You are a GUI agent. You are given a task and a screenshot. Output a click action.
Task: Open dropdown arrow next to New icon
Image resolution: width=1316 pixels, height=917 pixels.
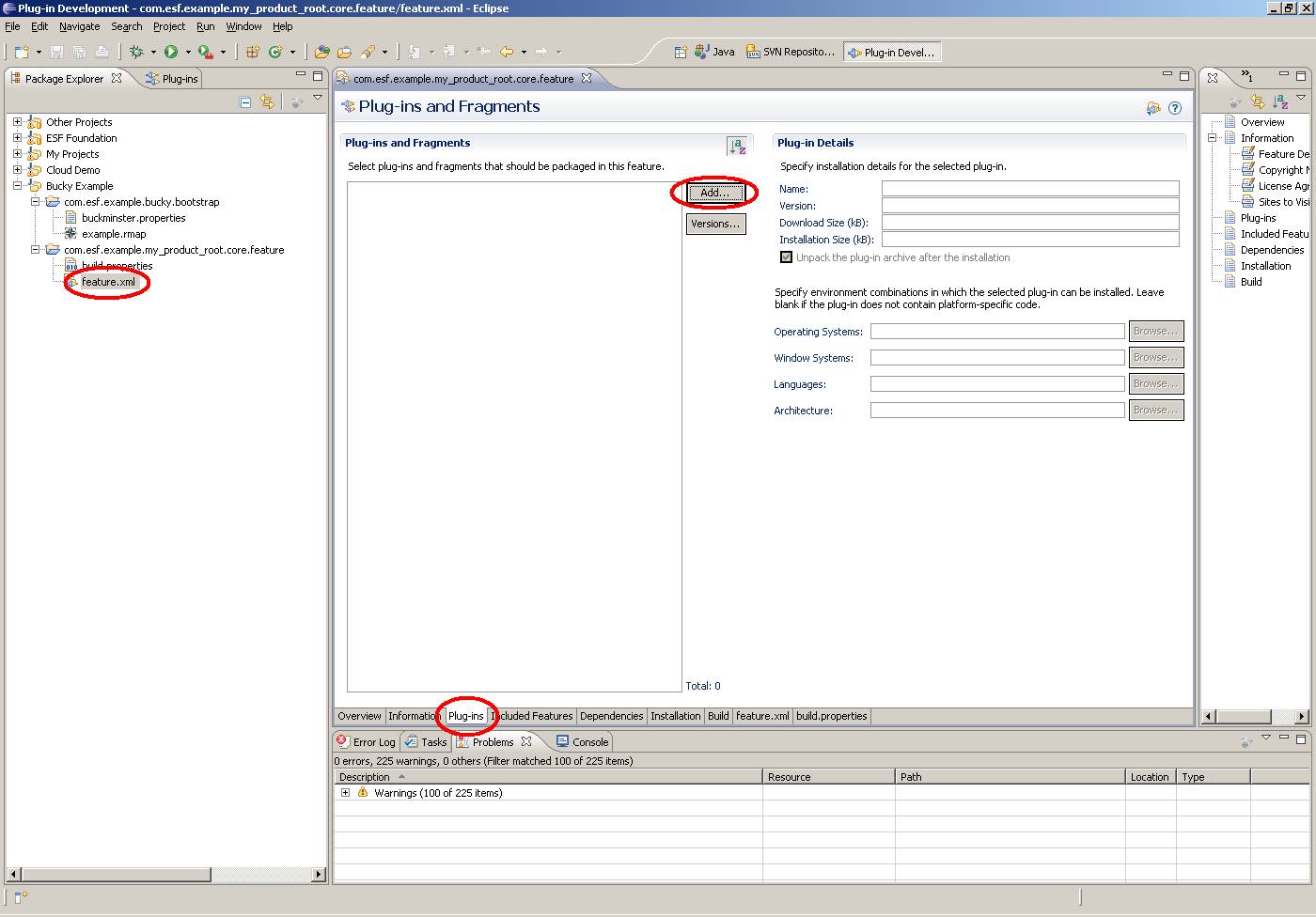[39, 53]
